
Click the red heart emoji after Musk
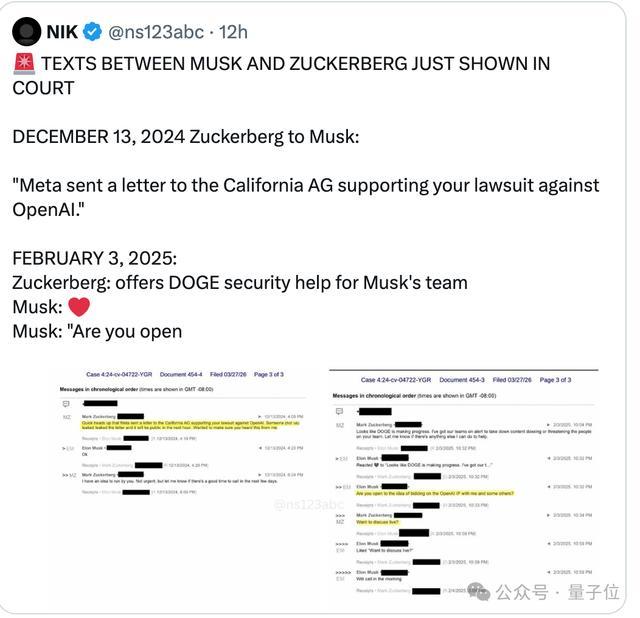pos(79,307)
